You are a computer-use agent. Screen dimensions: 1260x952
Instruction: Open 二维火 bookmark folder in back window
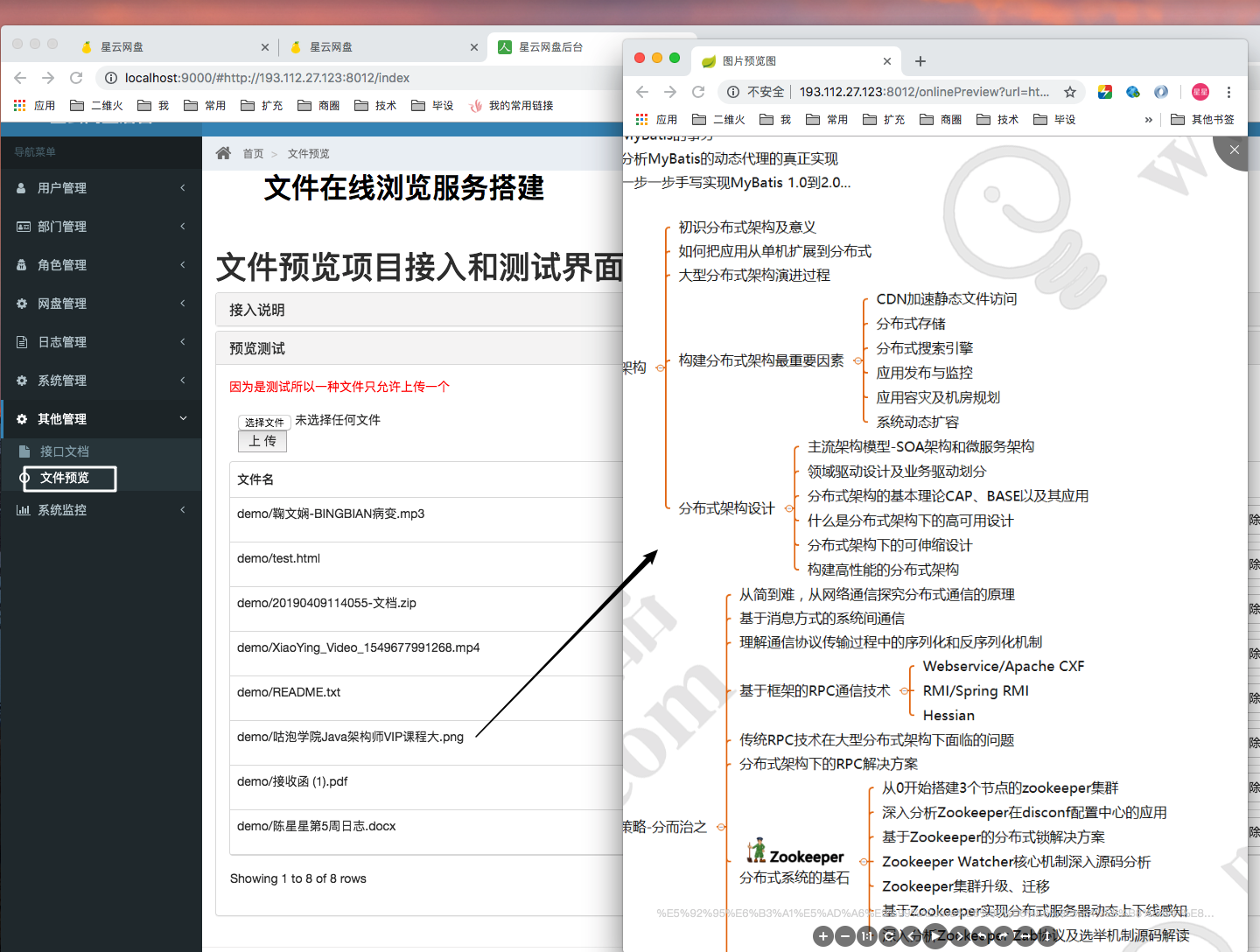tap(97, 106)
